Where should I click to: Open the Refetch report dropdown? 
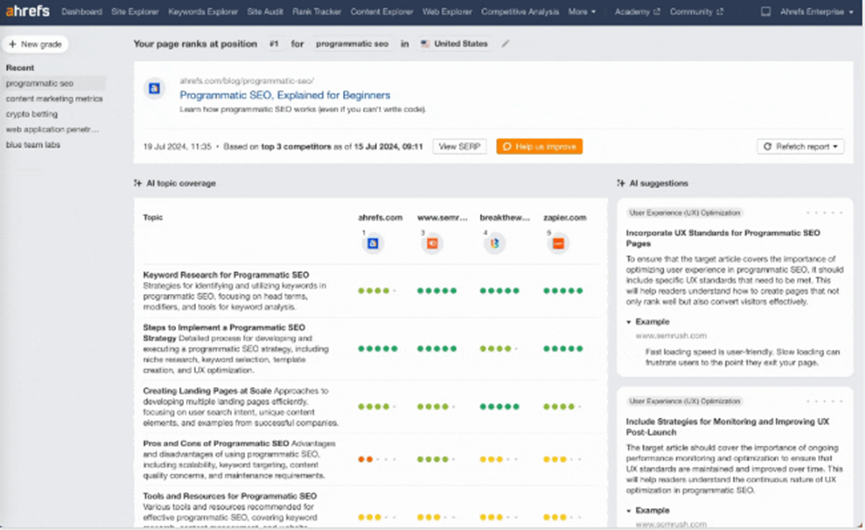point(800,147)
